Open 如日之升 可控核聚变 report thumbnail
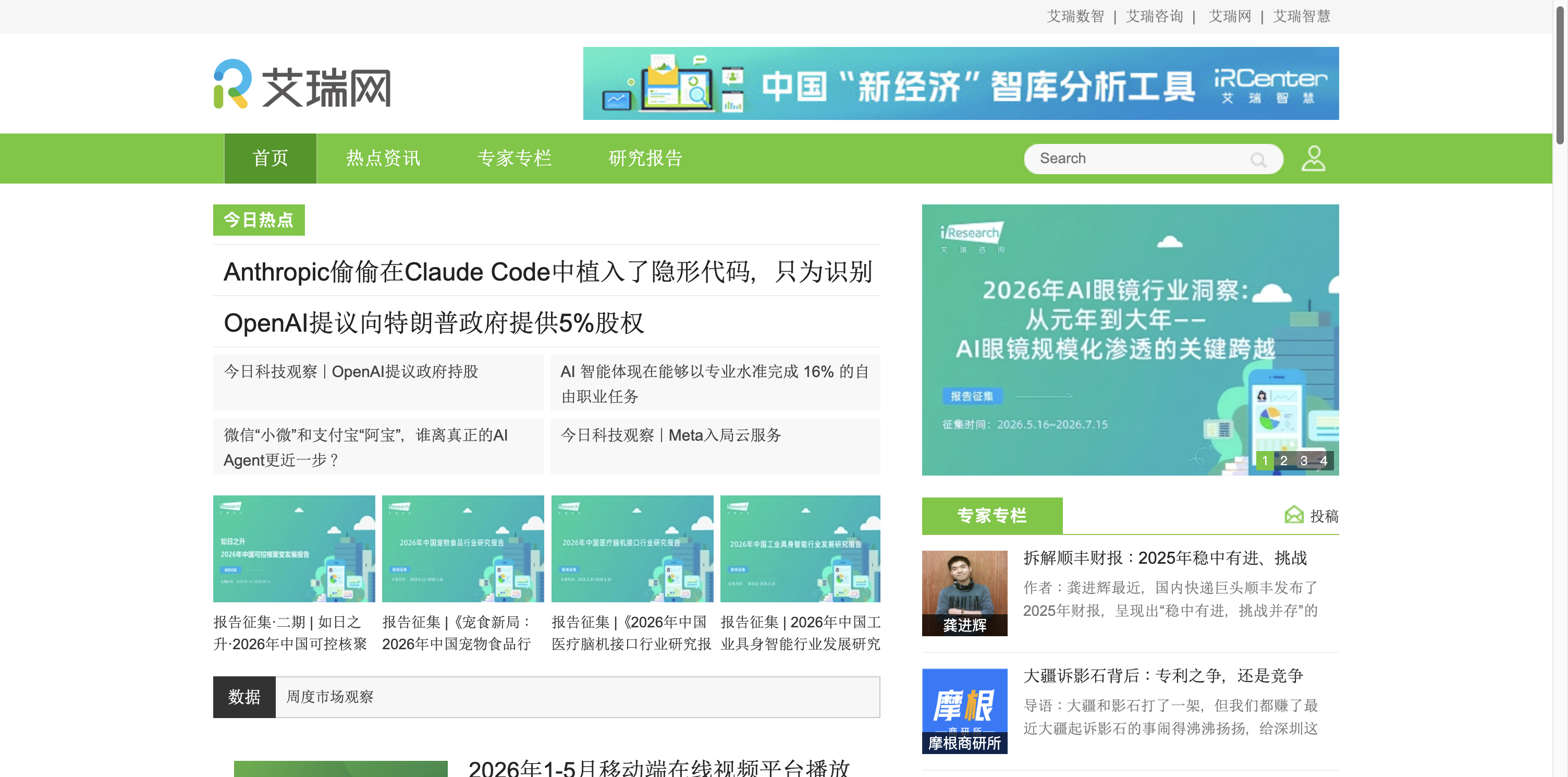 (294, 549)
